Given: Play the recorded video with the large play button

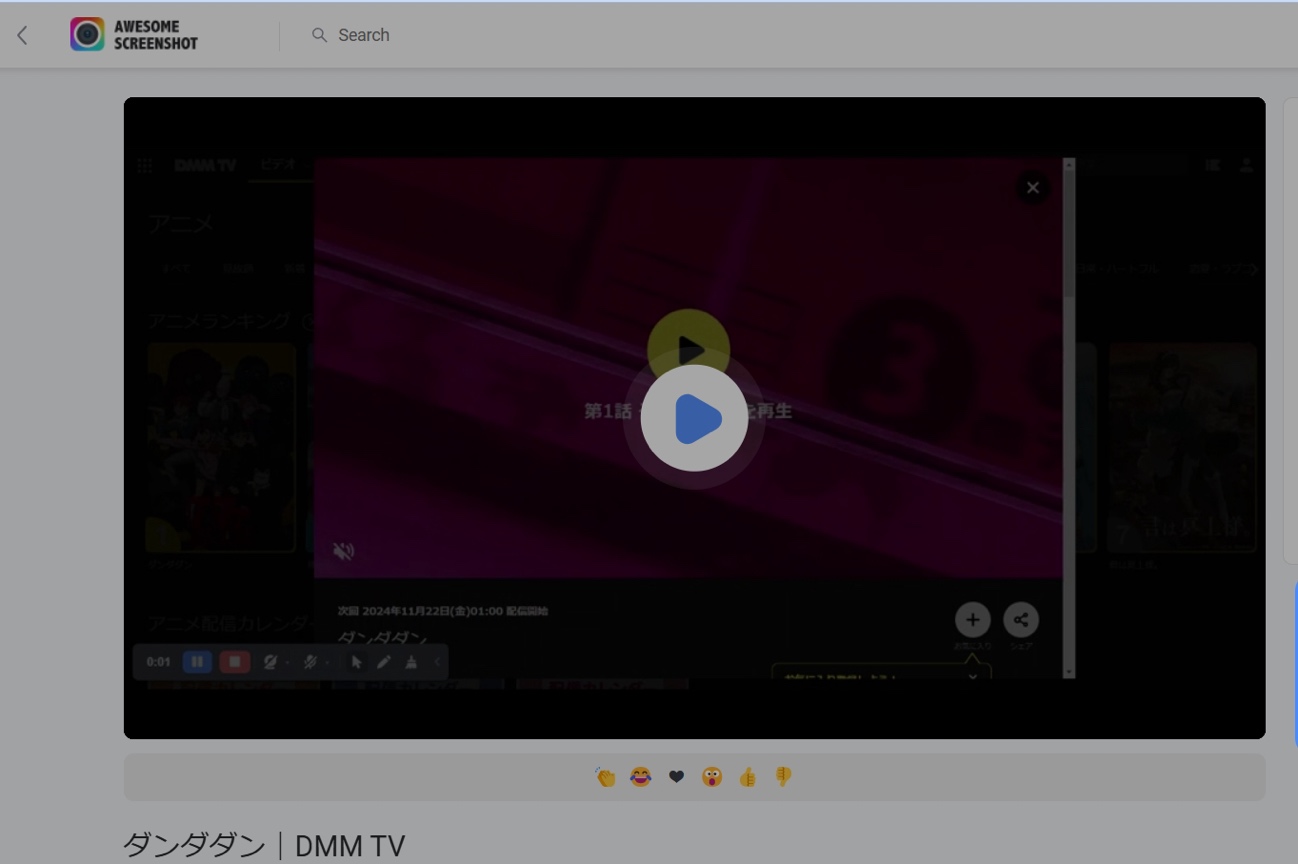Looking at the screenshot, I should coord(694,418).
